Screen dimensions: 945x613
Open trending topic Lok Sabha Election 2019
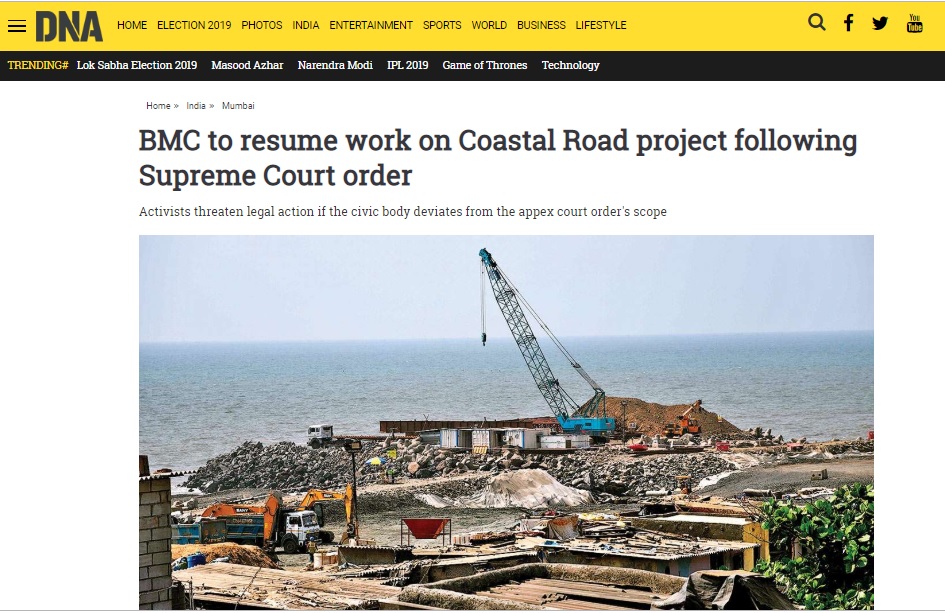[x=137, y=65]
